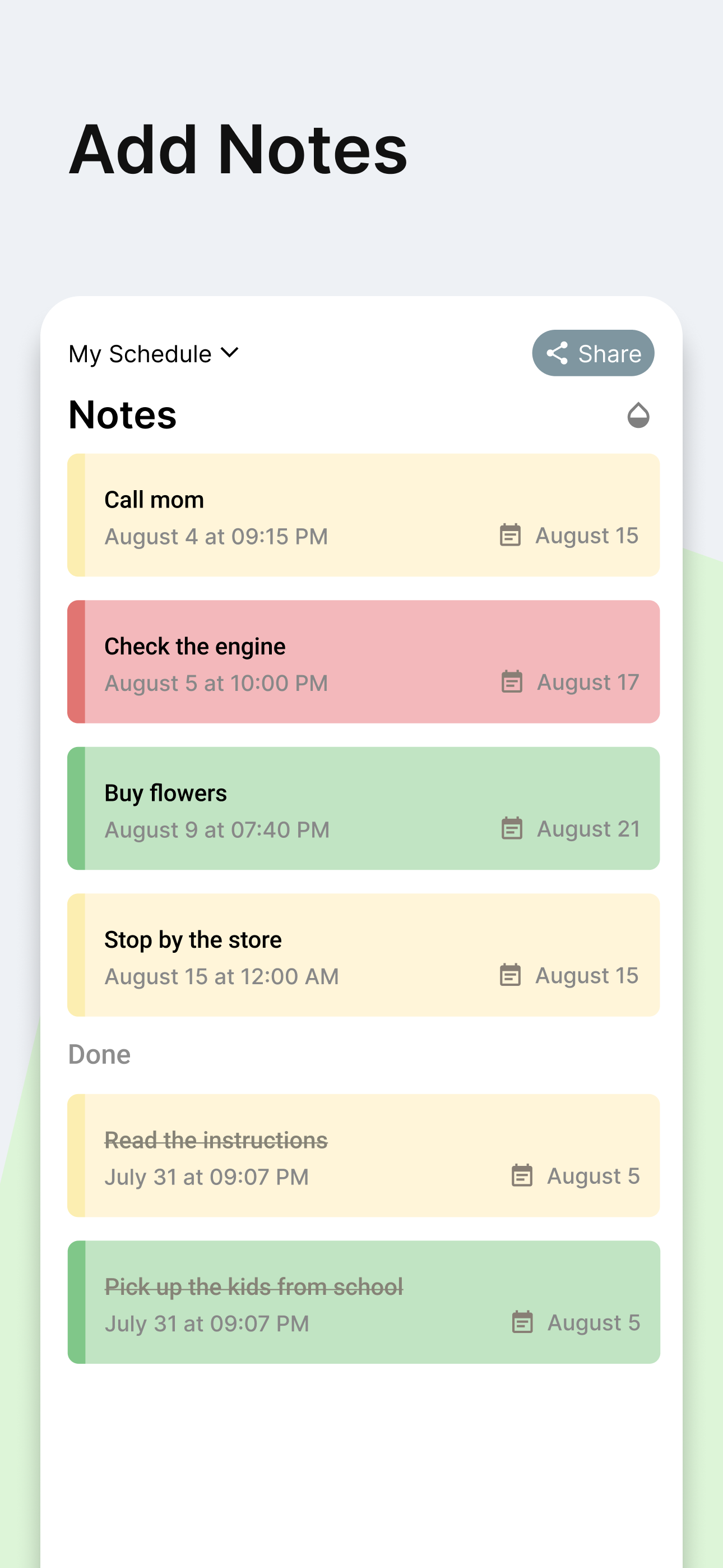Open the Check the engine note
723x1568 pixels.
(363, 662)
